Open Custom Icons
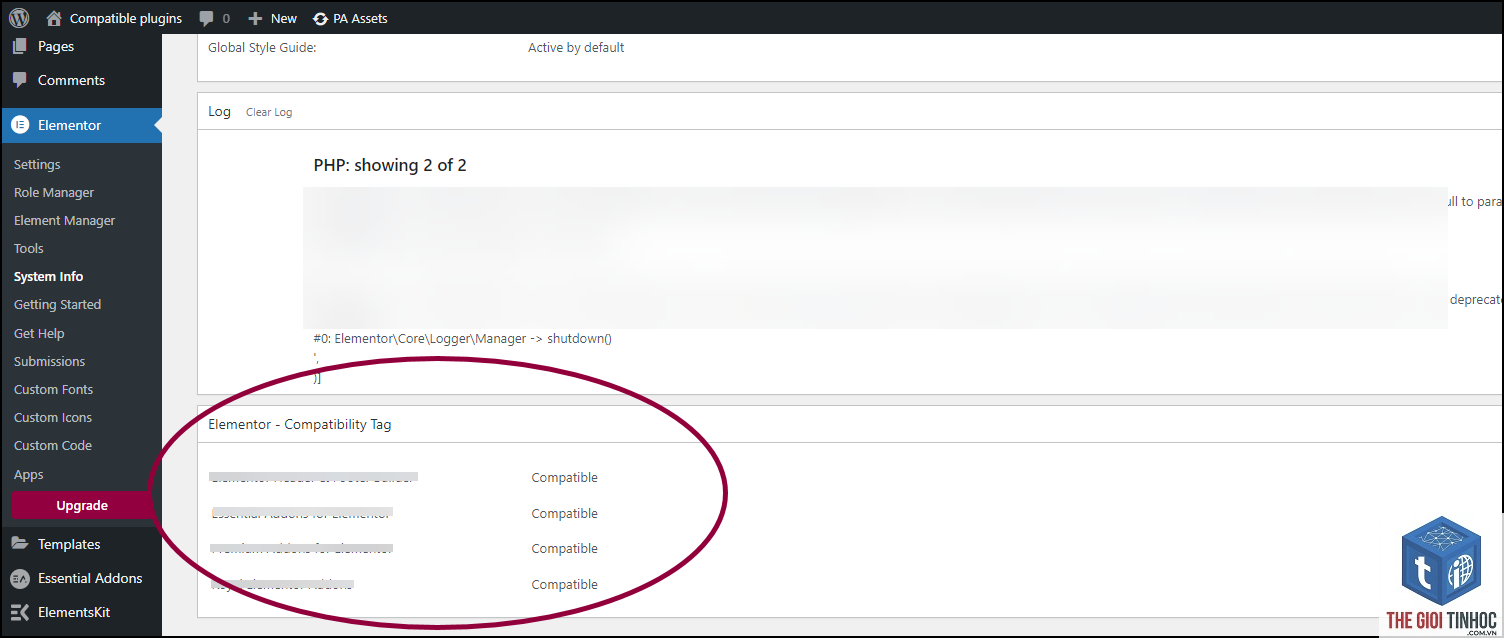 [x=53, y=417]
